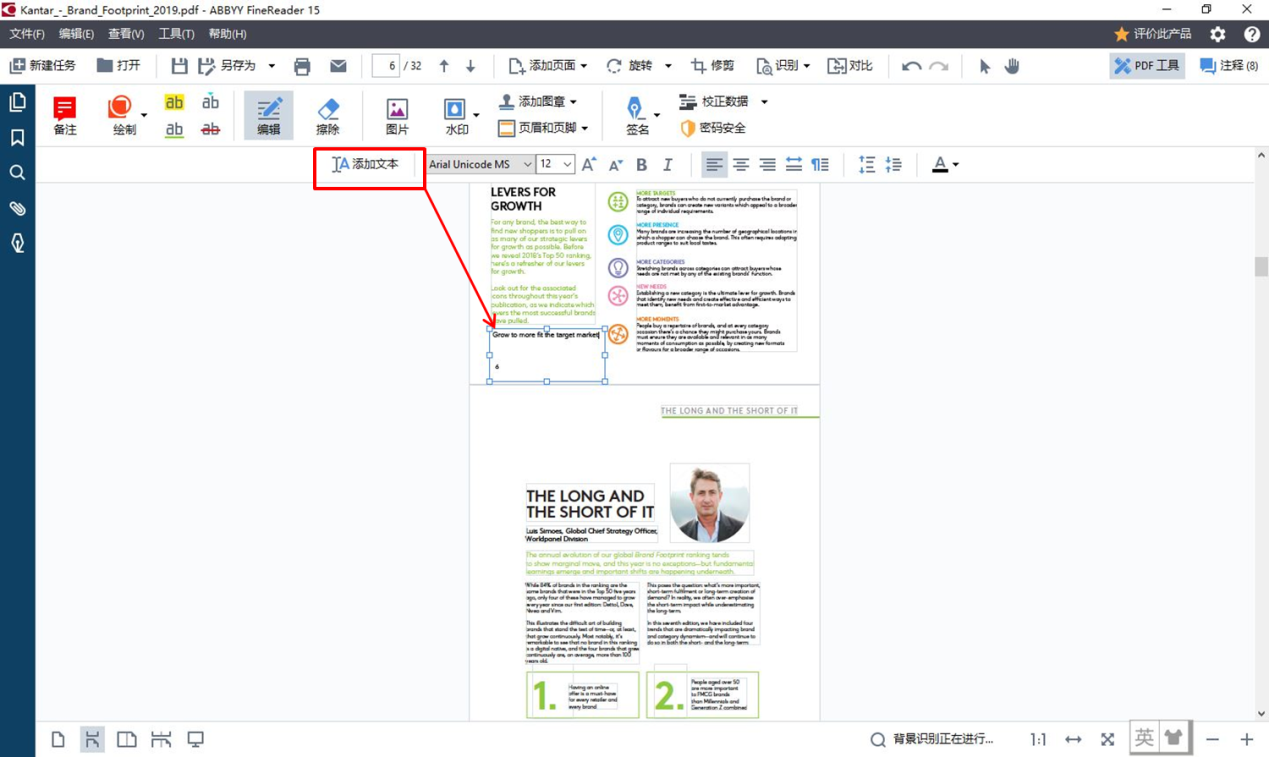1269x757 pixels.
Task: Open the Signature (签名) tool
Action: (x=638, y=115)
